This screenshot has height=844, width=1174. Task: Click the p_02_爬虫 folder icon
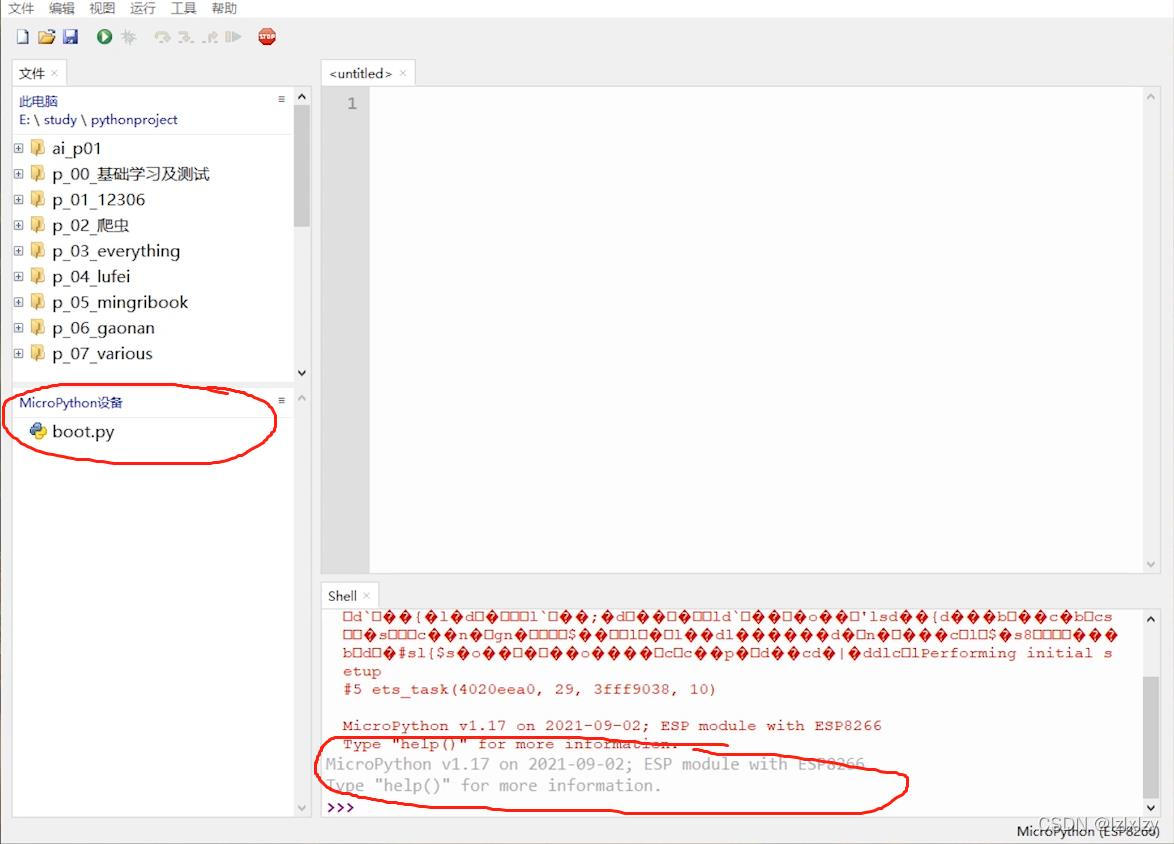point(37,225)
